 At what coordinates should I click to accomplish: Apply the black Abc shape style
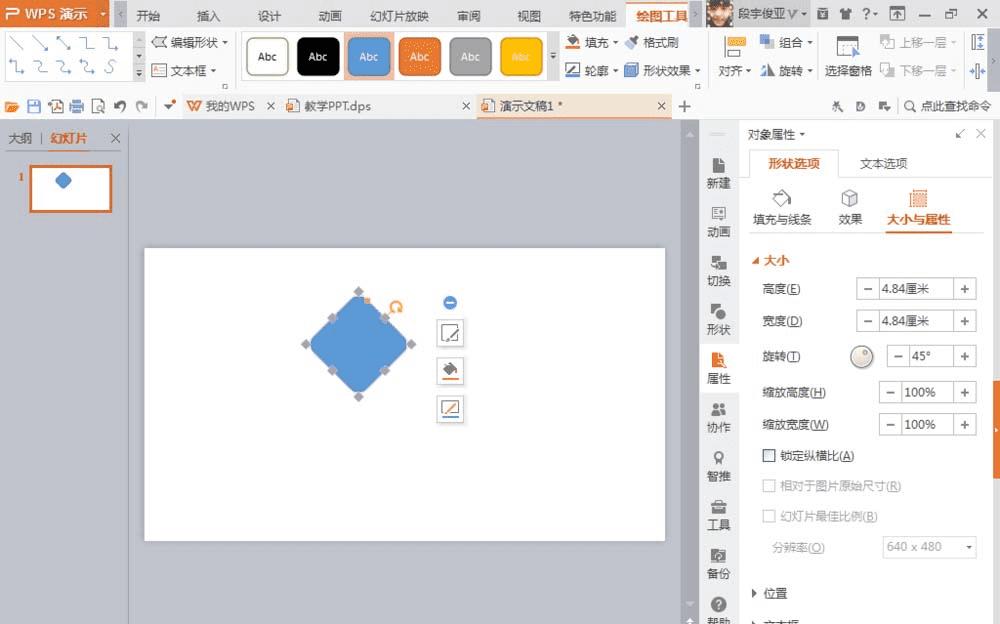pyautogui.click(x=318, y=56)
